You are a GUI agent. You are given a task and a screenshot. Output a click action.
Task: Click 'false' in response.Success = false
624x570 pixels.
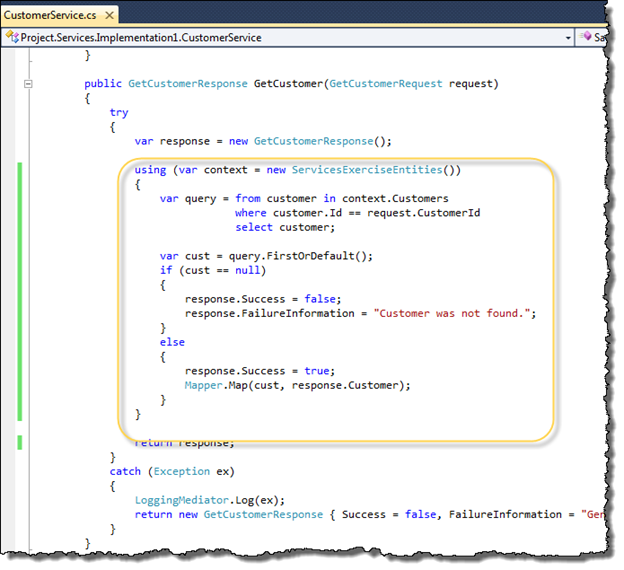320,299
